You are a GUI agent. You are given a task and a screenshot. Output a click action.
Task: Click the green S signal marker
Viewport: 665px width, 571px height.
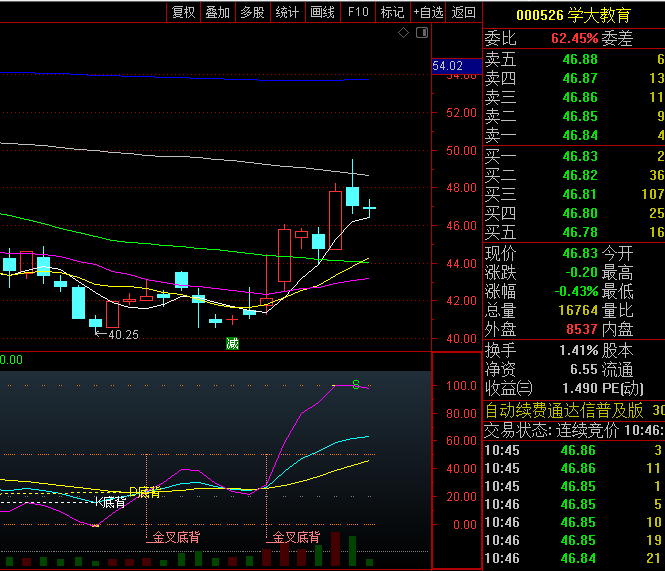[355, 384]
